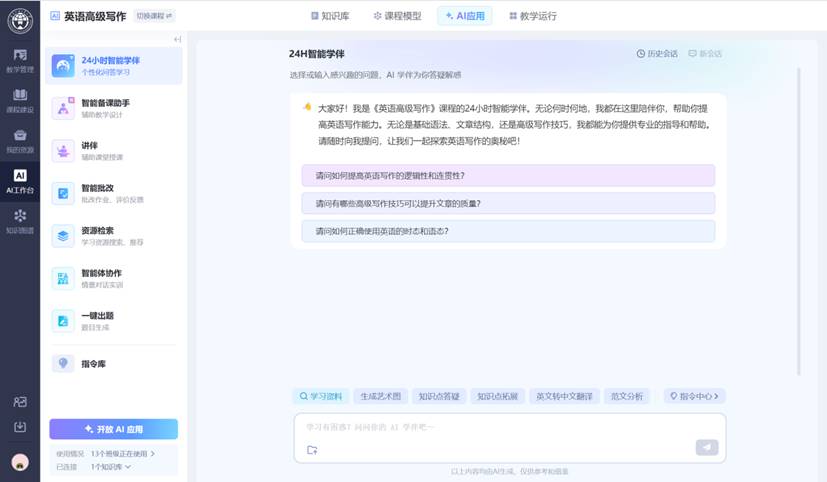Open 教学管理 in the left sidebar

click(x=19, y=60)
